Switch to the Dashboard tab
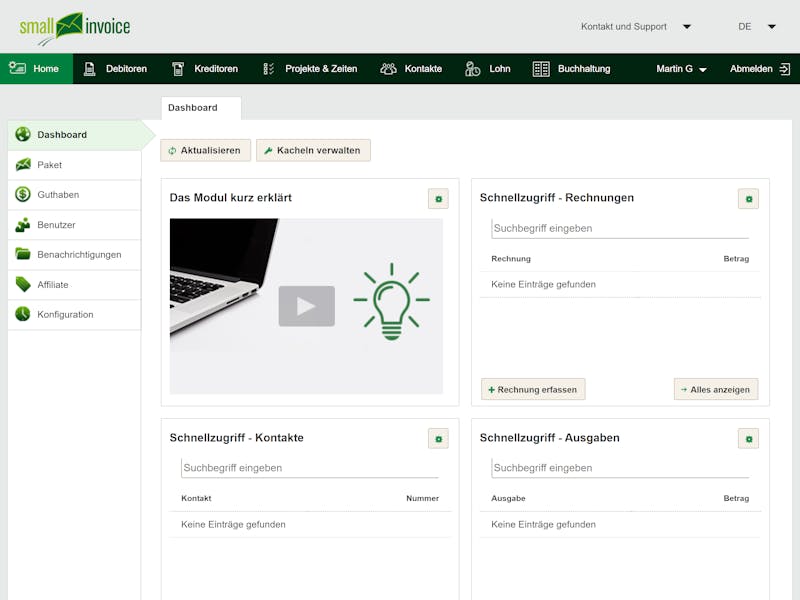 pyautogui.click(x=192, y=108)
